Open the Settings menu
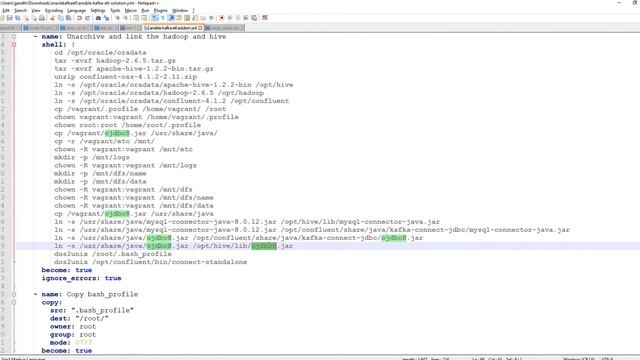This screenshot has width=640, height=360. click(x=98, y=11)
